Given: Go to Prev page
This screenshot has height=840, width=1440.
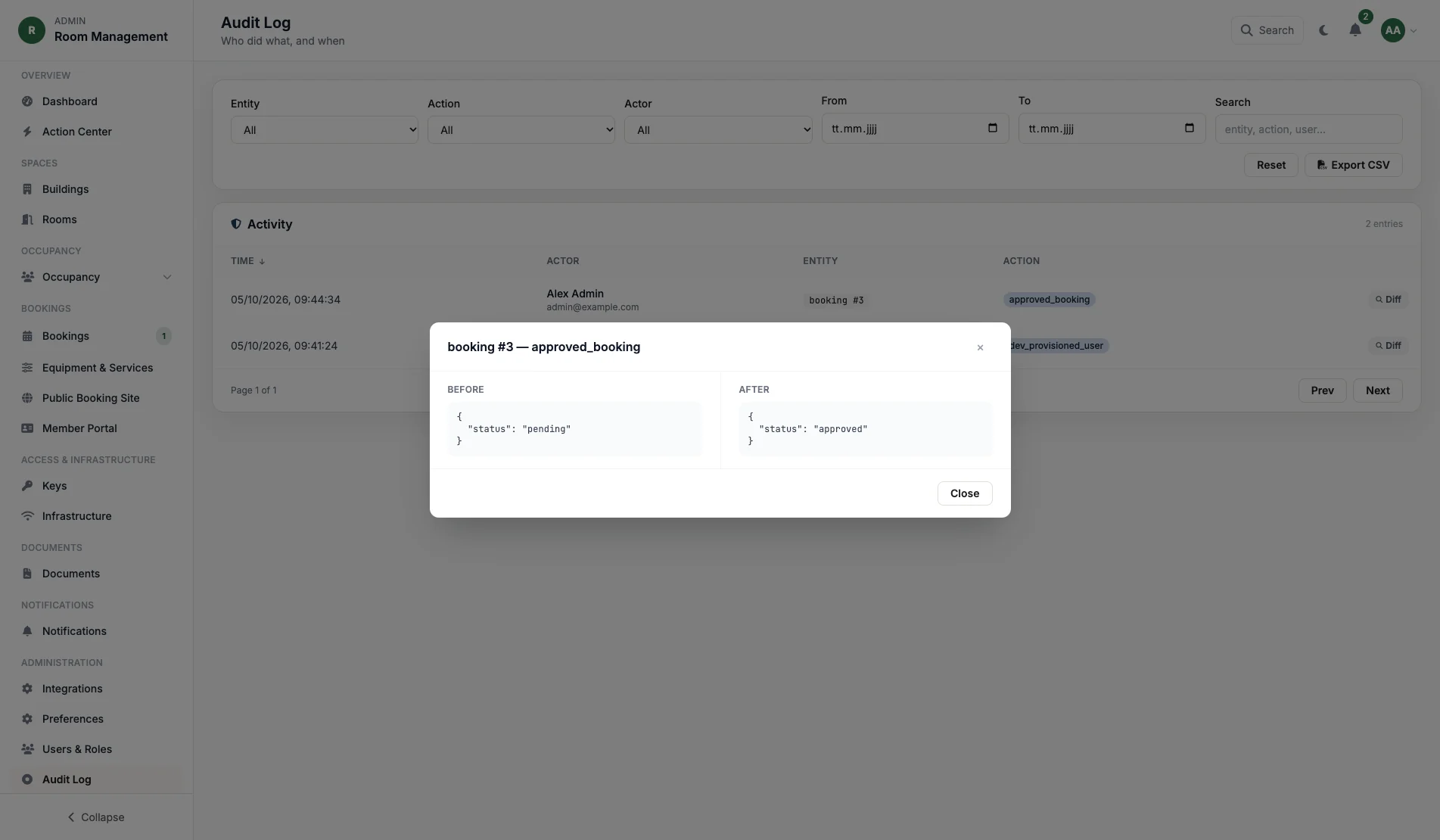Looking at the screenshot, I should (1322, 390).
